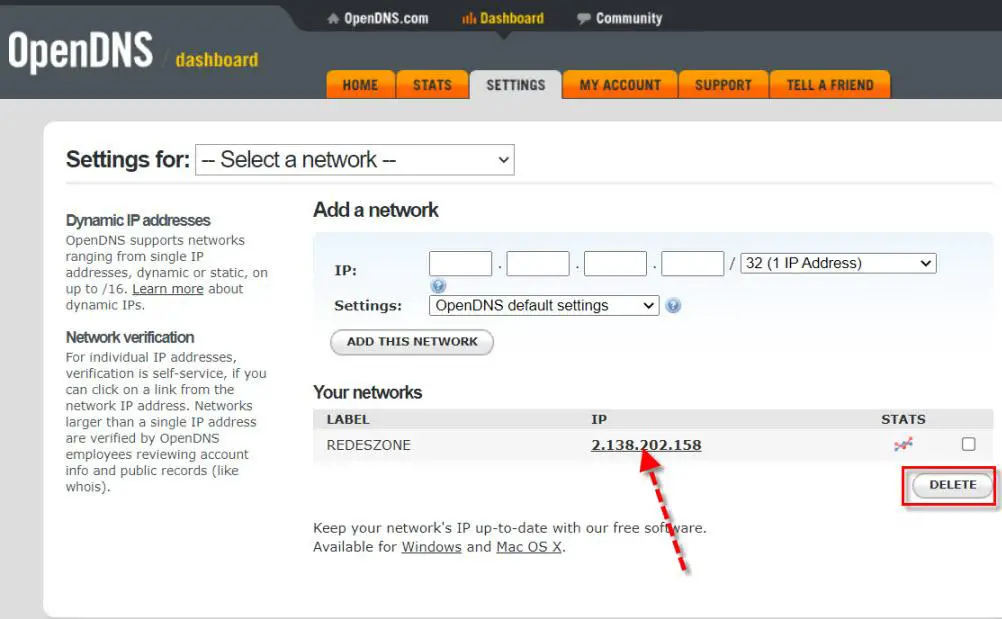1002x619 pixels.
Task: Click the 'Add a network' heading
Action: tap(376, 210)
